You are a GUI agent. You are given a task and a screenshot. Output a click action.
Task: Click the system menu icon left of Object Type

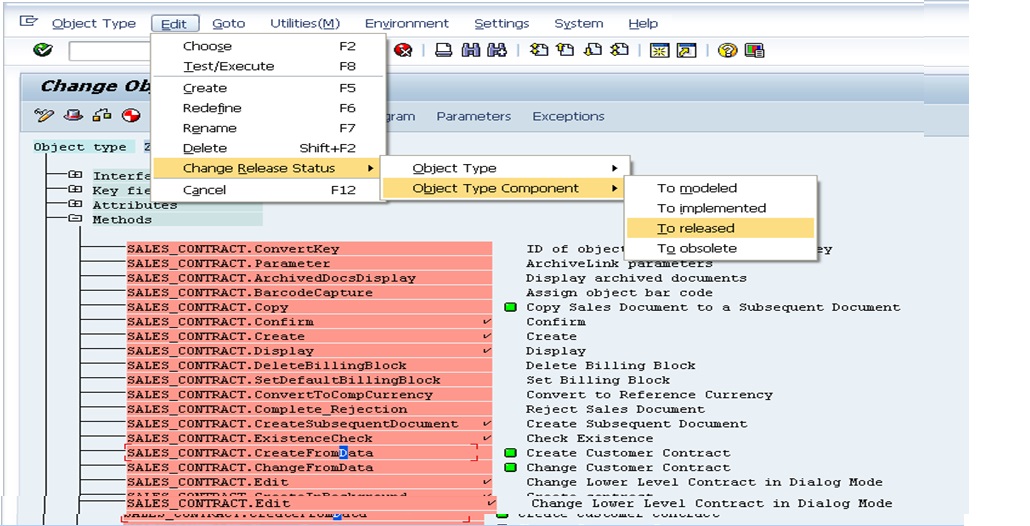tap(28, 22)
